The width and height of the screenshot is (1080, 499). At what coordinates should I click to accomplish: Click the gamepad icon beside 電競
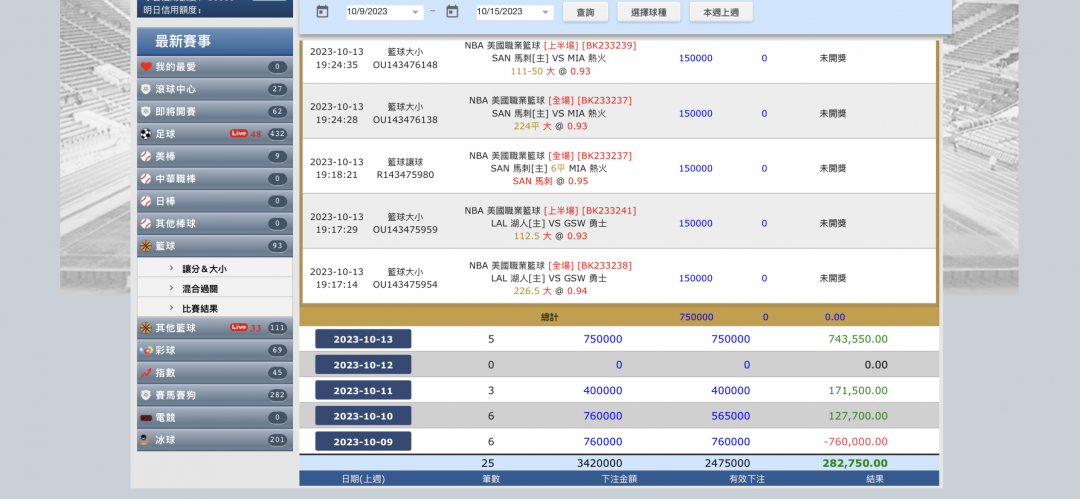click(145, 418)
